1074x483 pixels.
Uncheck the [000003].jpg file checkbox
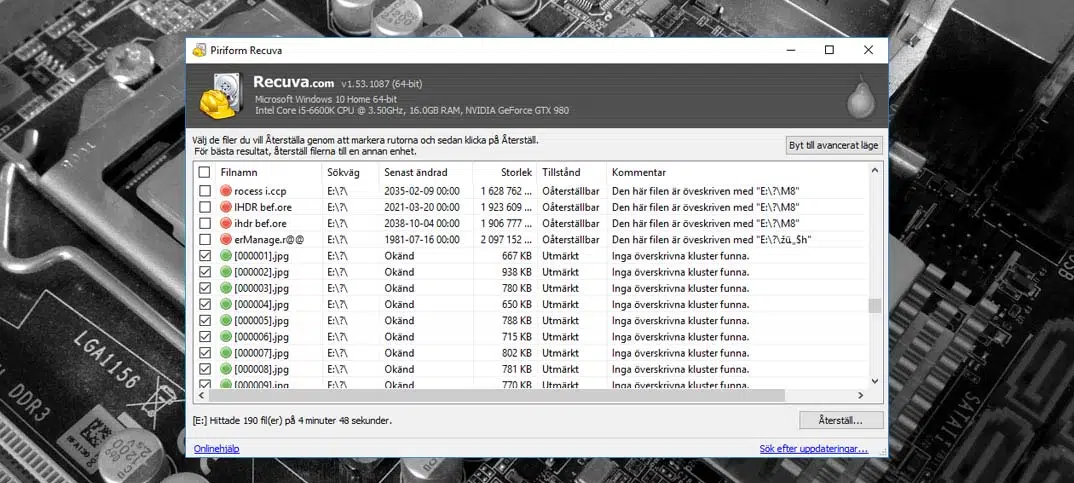click(x=205, y=289)
